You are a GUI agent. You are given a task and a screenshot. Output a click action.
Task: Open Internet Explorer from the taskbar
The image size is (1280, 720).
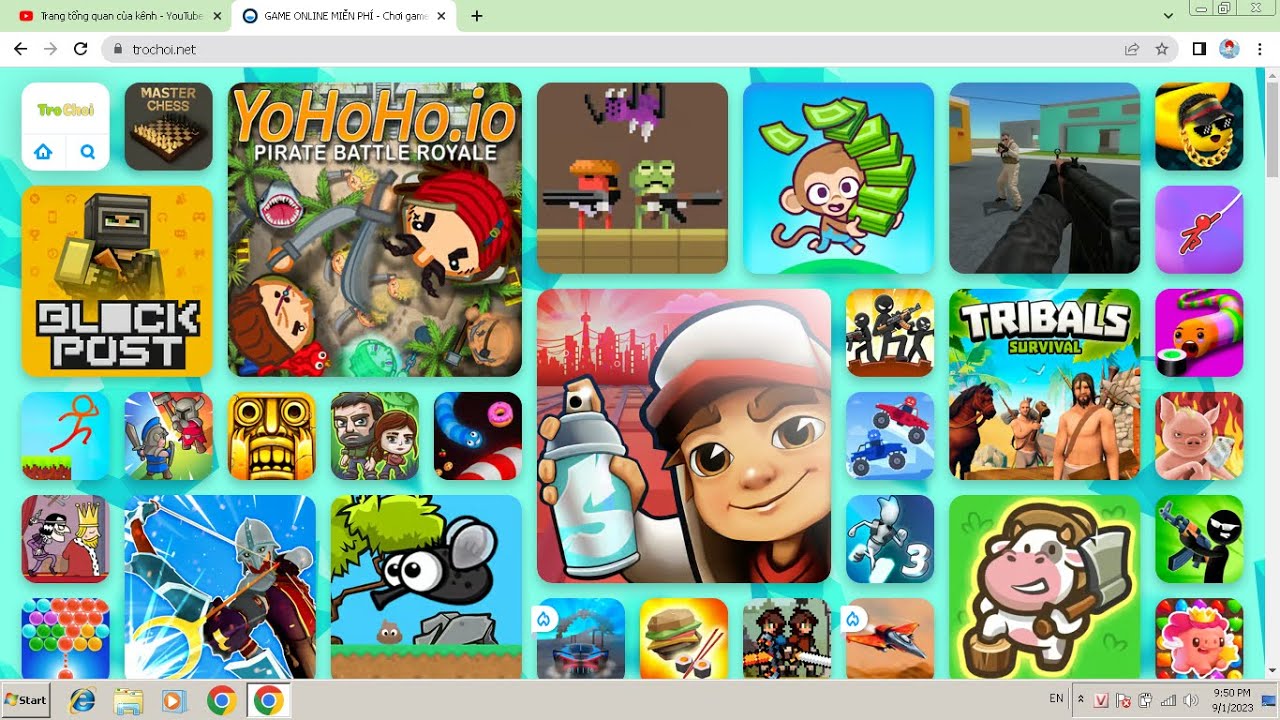[82, 701]
